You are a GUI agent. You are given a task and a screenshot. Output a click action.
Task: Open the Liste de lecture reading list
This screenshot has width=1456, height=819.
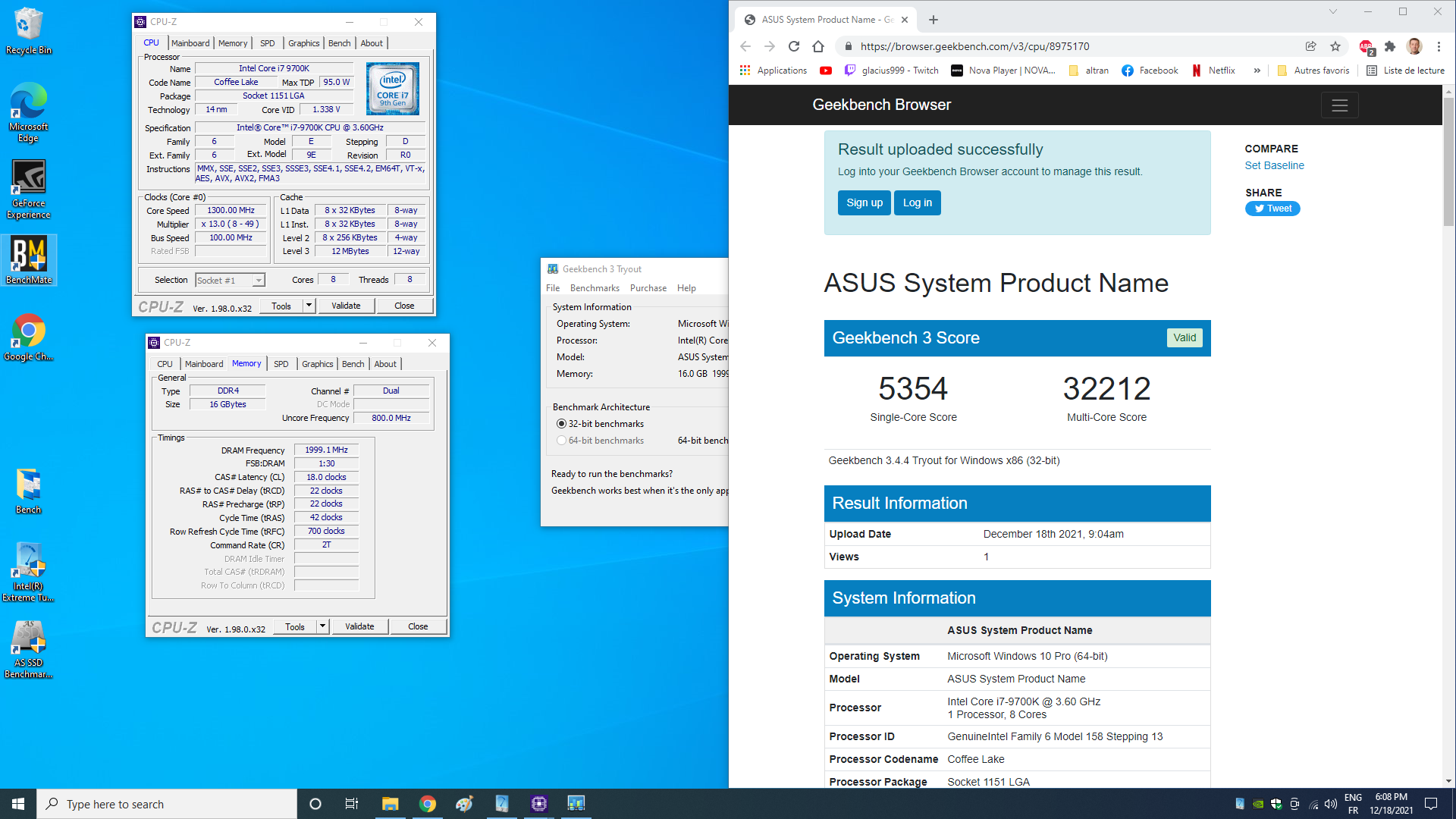point(1405,71)
